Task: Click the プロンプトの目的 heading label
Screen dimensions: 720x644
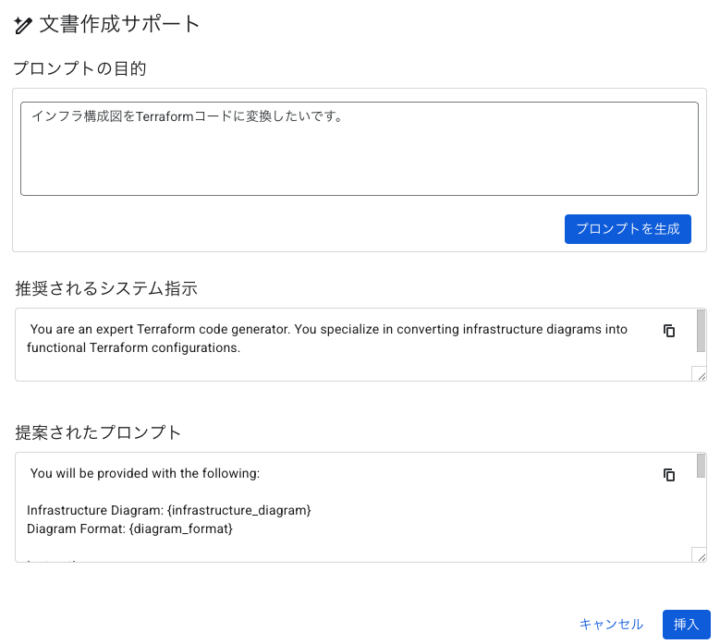Action: (80, 68)
